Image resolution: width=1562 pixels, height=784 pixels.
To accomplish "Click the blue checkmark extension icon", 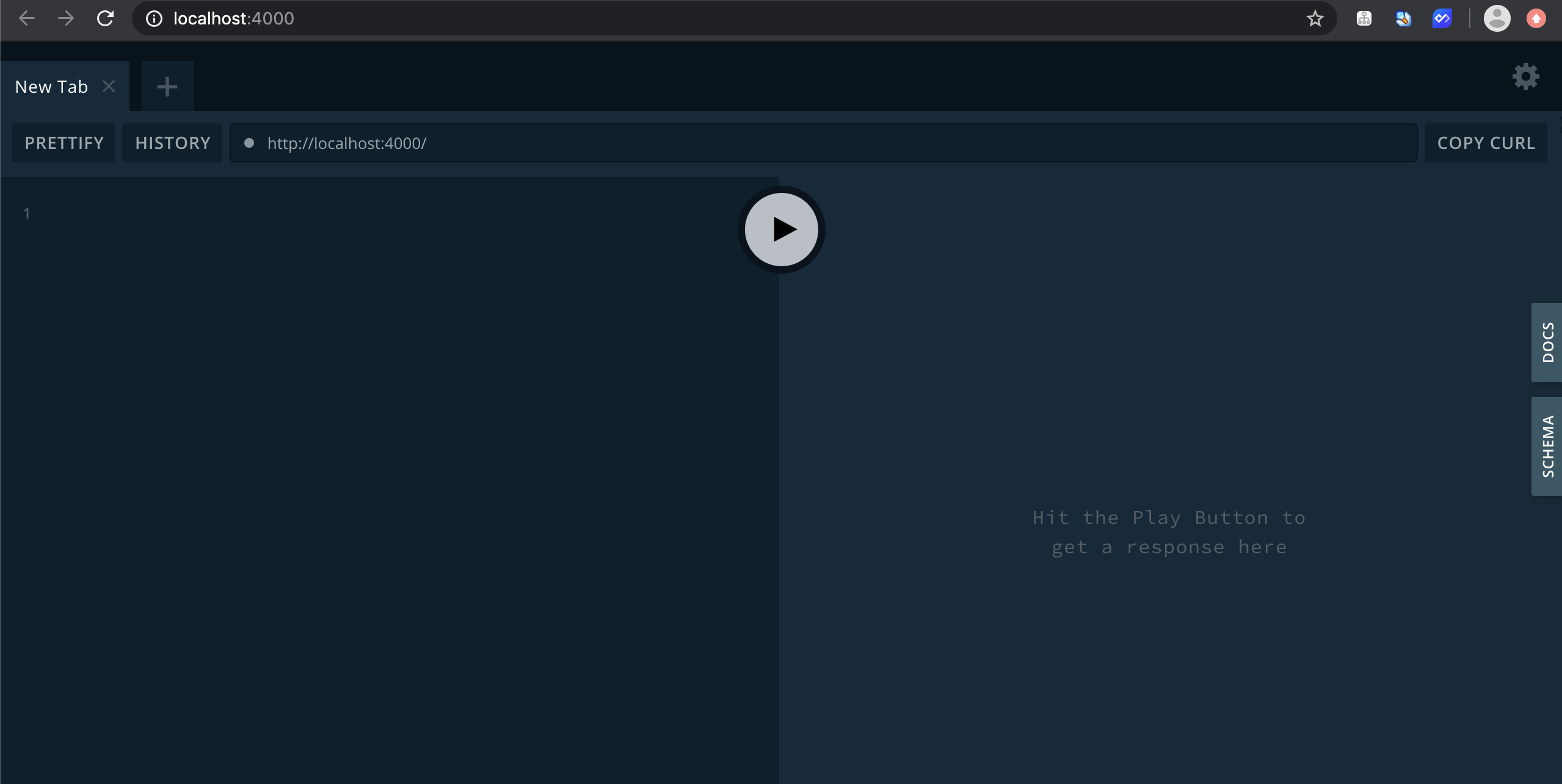I will [x=1442, y=18].
